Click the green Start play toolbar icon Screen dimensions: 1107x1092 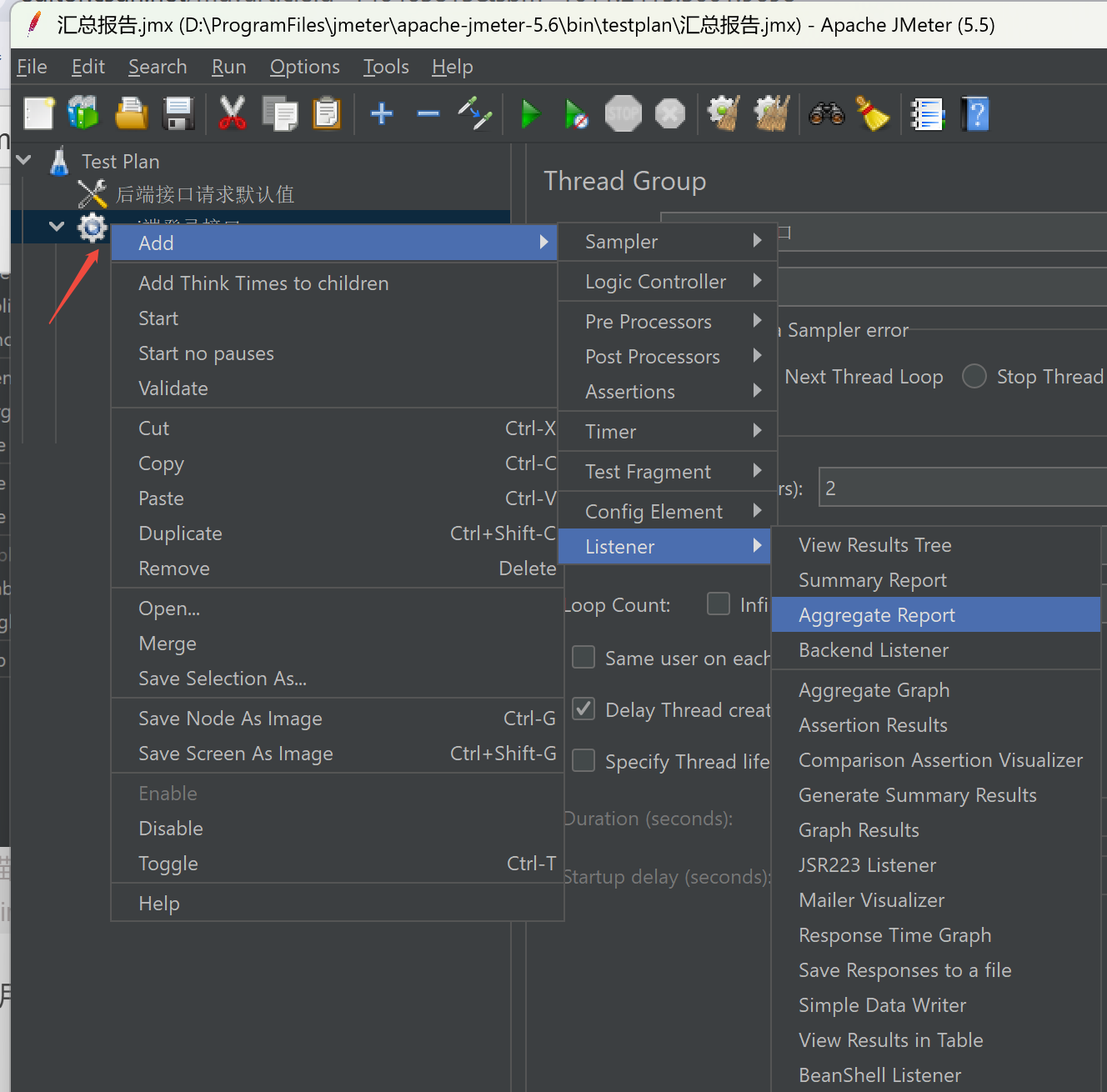point(530,113)
